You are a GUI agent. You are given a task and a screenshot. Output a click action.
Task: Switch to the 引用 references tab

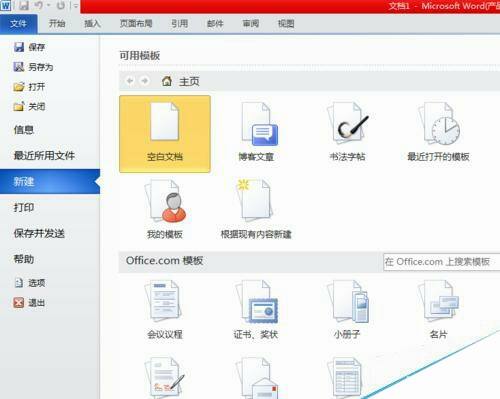[x=180, y=24]
